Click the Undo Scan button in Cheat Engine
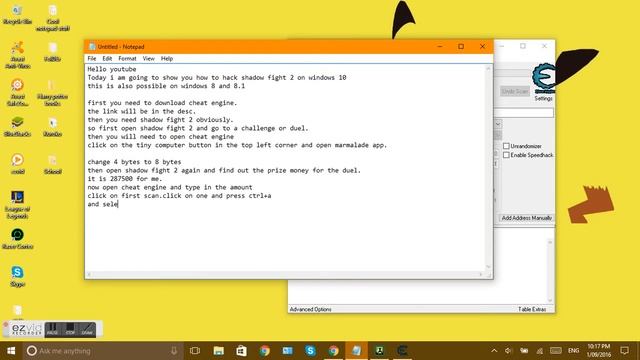Image resolution: width=640 pixels, height=360 pixels. click(x=515, y=91)
